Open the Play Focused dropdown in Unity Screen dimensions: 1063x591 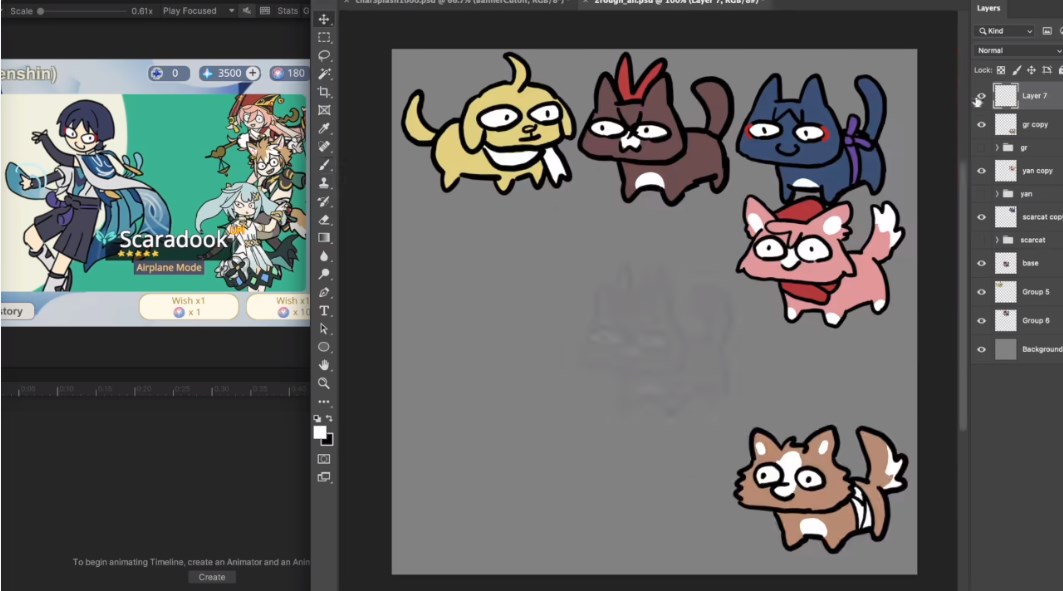point(199,11)
